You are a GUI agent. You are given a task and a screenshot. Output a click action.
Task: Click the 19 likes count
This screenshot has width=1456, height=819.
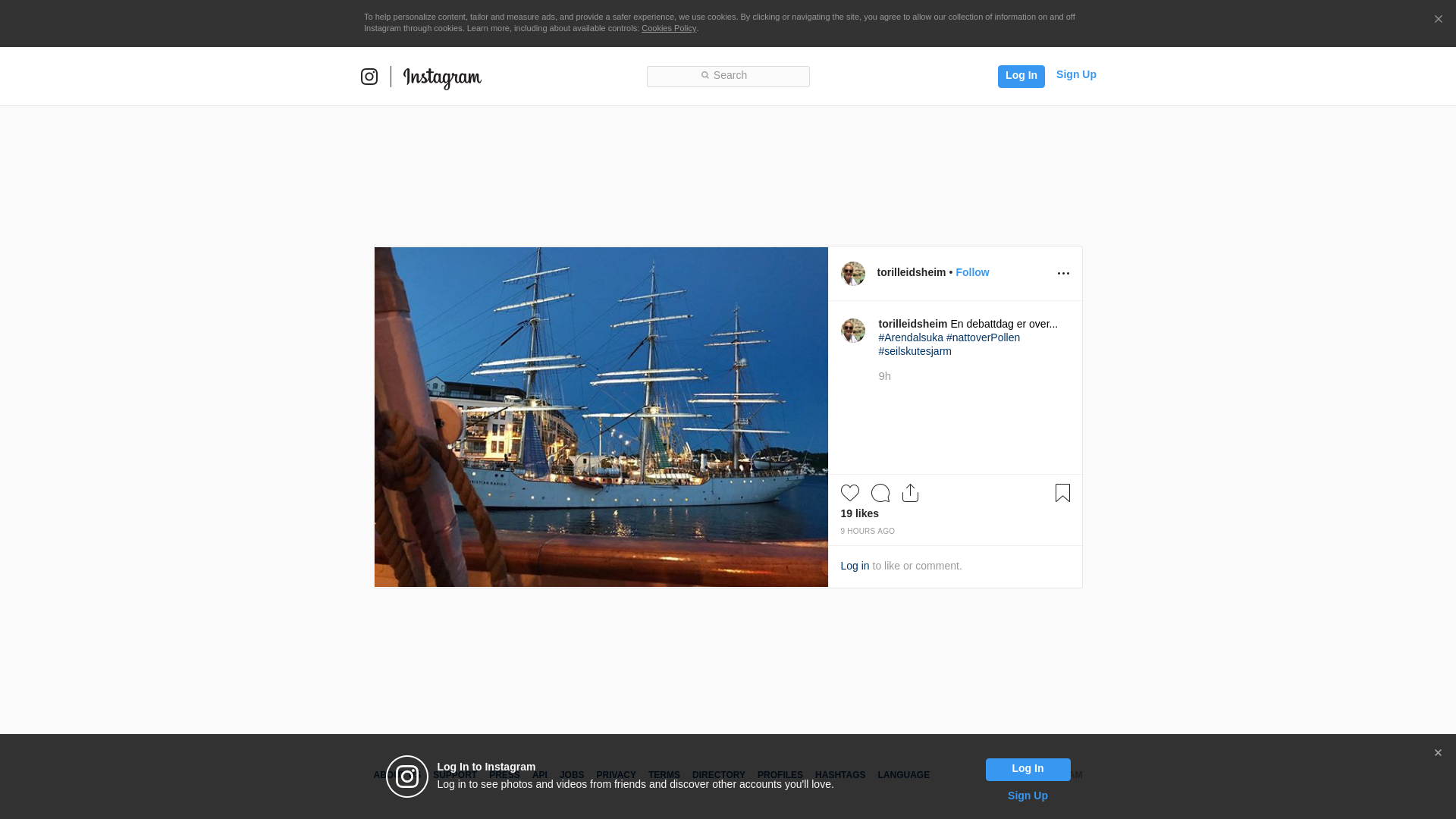coord(859,513)
